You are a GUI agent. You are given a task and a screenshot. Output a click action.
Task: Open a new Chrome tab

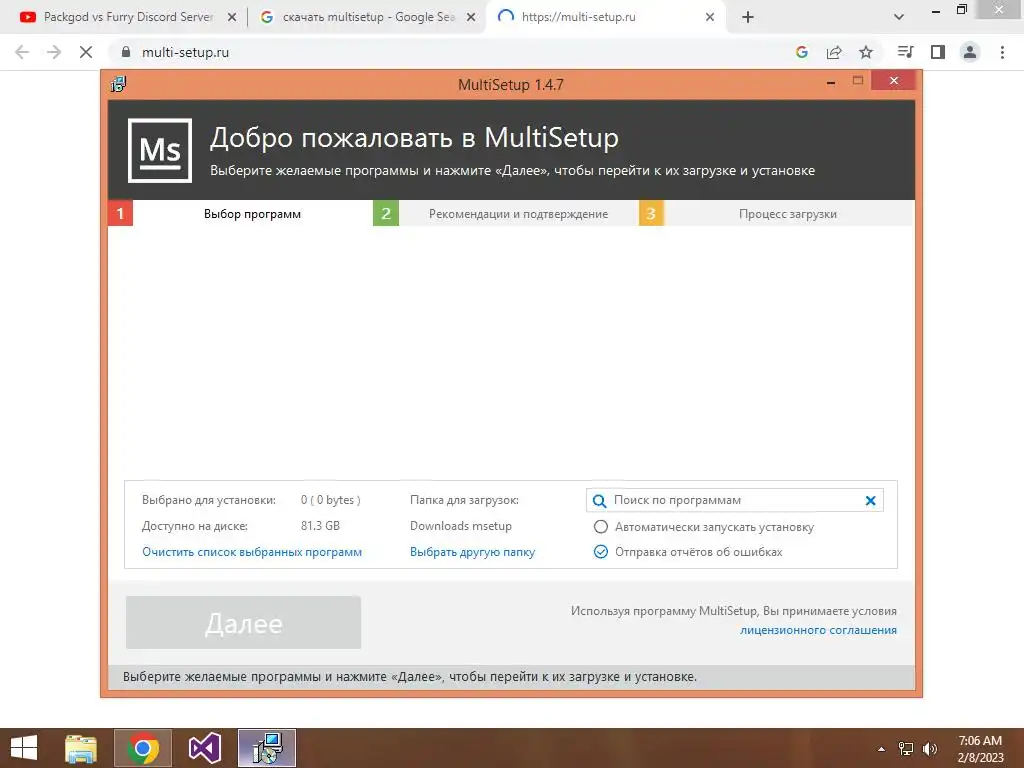point(748,17)
